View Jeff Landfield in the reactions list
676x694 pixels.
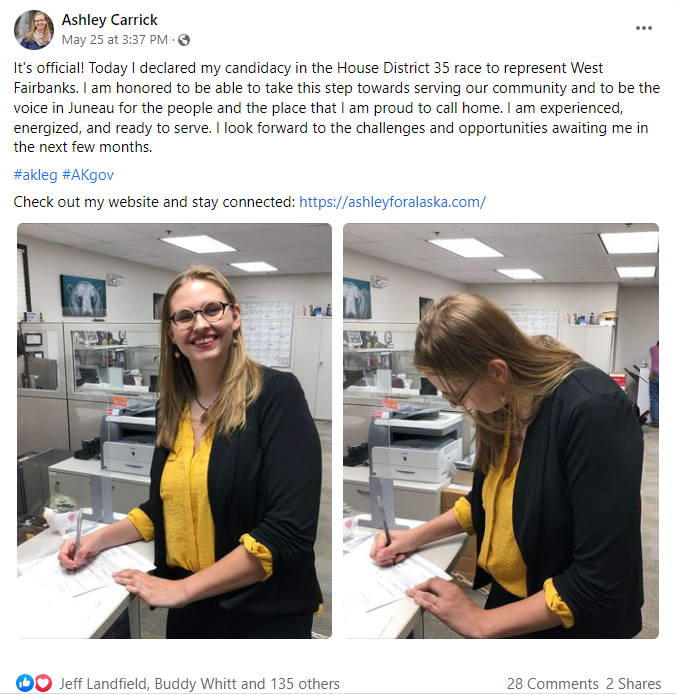click(x=103, y=683)
